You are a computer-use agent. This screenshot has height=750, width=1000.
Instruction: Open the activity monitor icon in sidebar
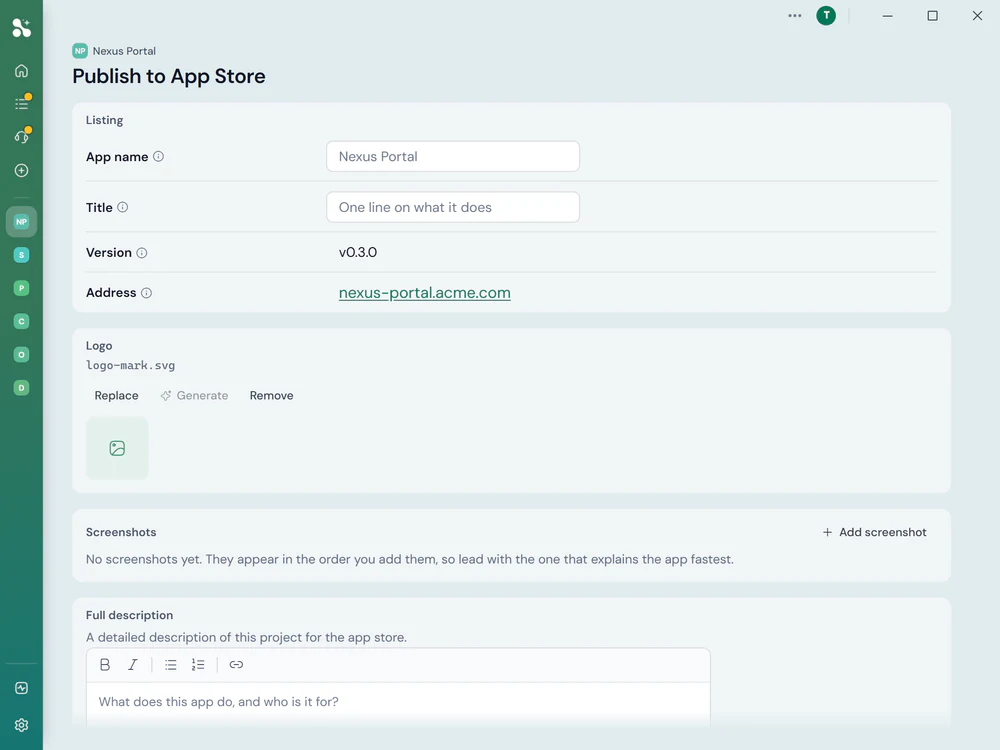(x=21, y=688)
